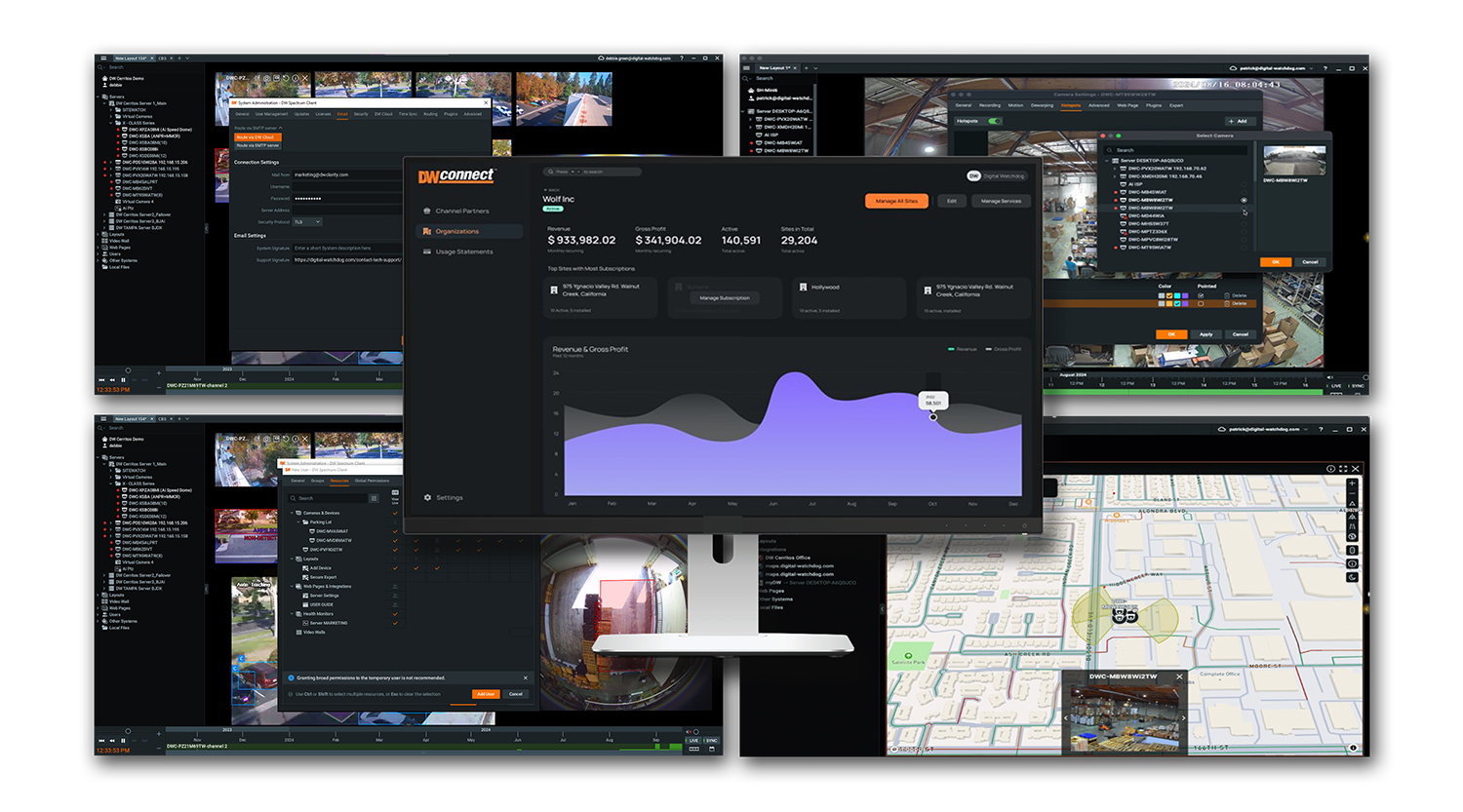Zoom in timeline plus in top-left window

(x=159, y=373)
